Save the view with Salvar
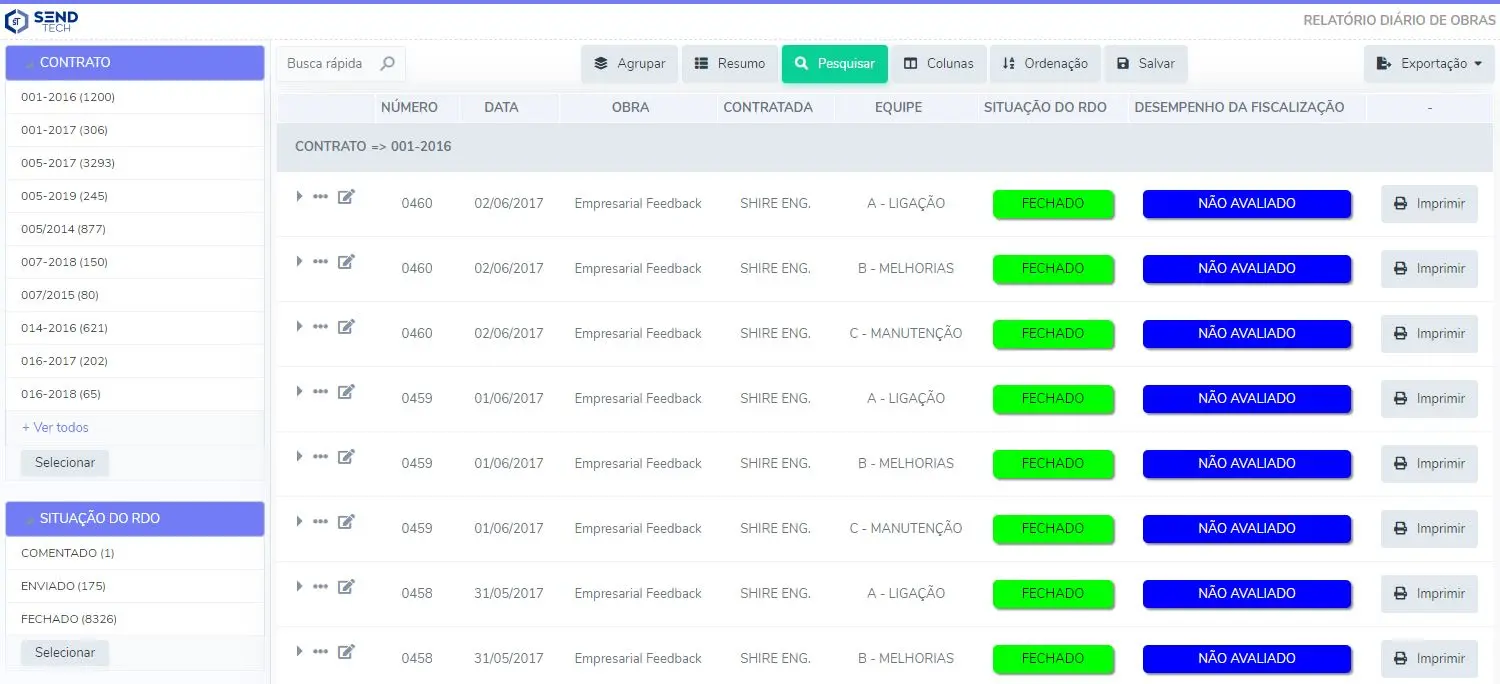1500x684 pixels. tap(1145, 63)
